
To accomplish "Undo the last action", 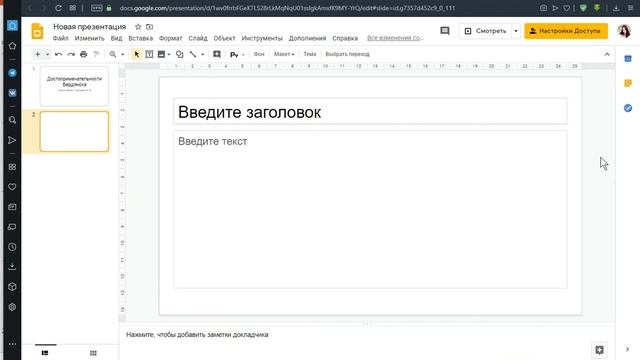I will click(x=58, y=54).
